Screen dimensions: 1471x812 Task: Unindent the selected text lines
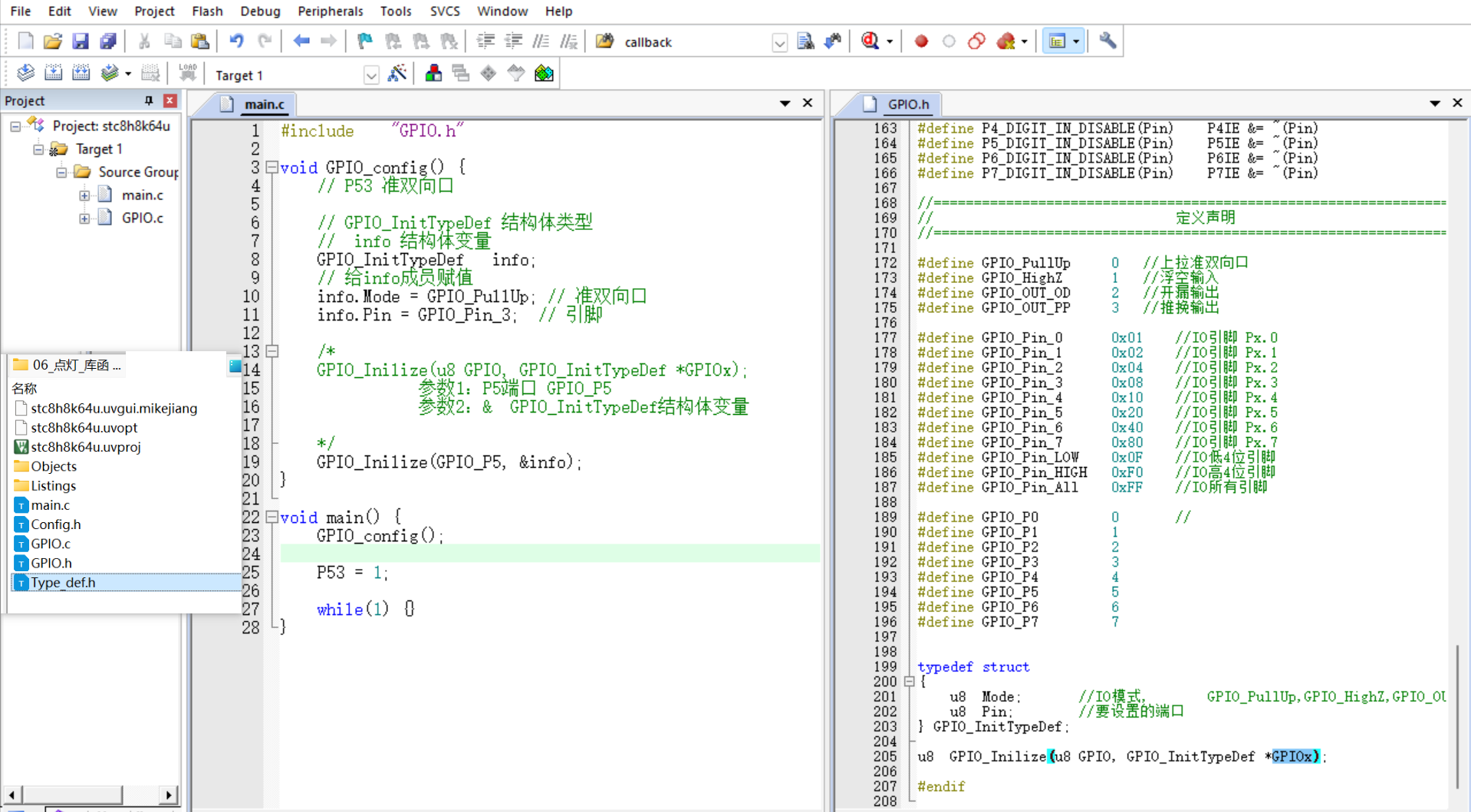coord(513,41)
